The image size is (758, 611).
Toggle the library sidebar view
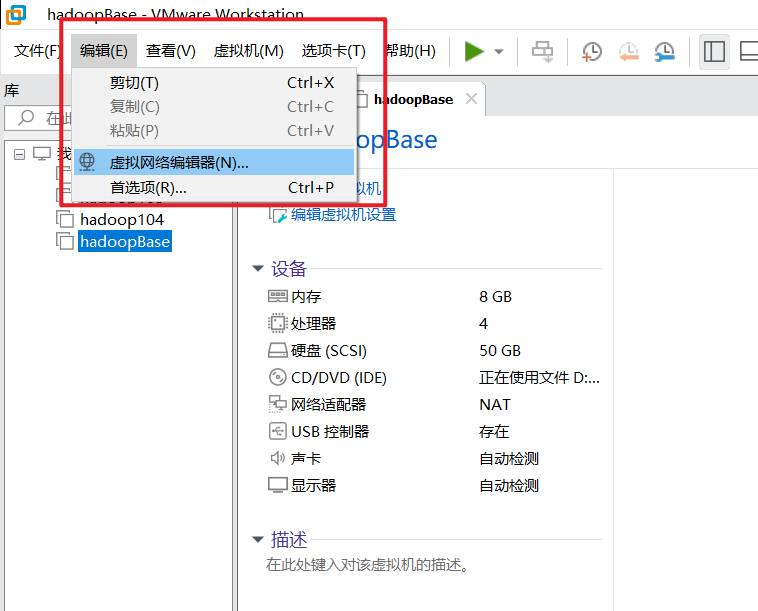coord(714,51)
